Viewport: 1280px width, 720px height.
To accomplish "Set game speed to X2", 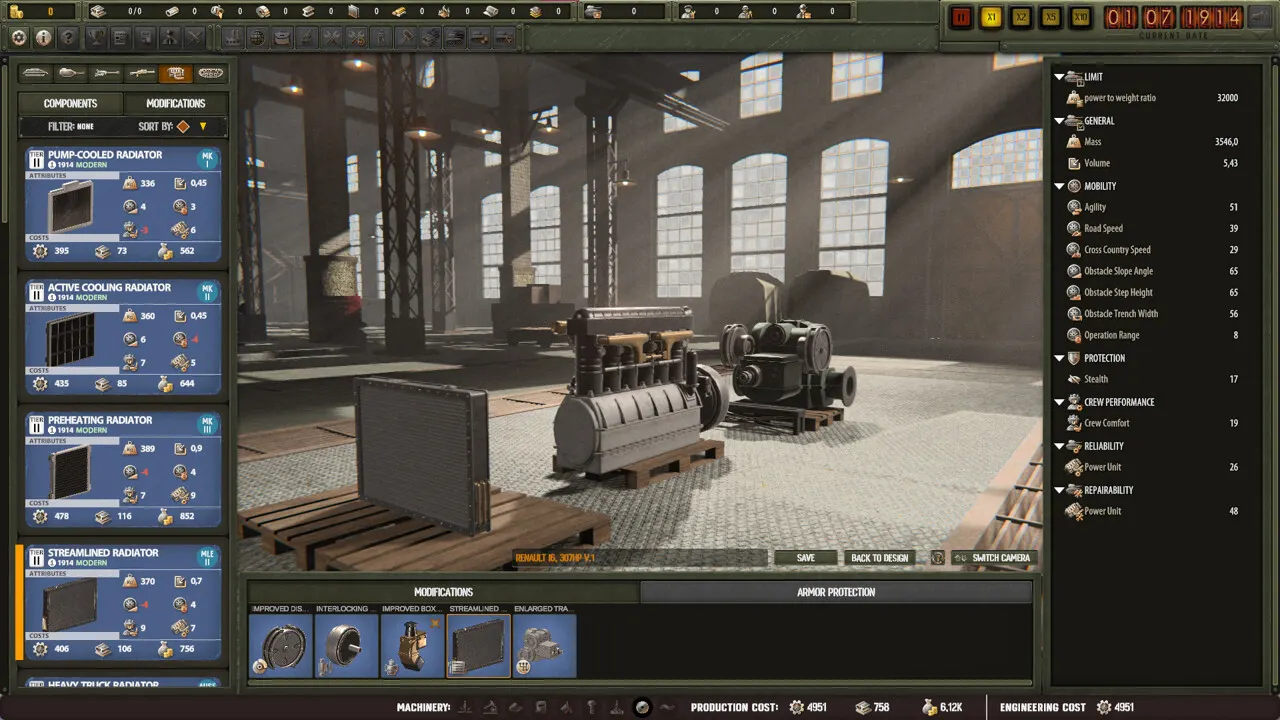I will tap(1021, 18).
